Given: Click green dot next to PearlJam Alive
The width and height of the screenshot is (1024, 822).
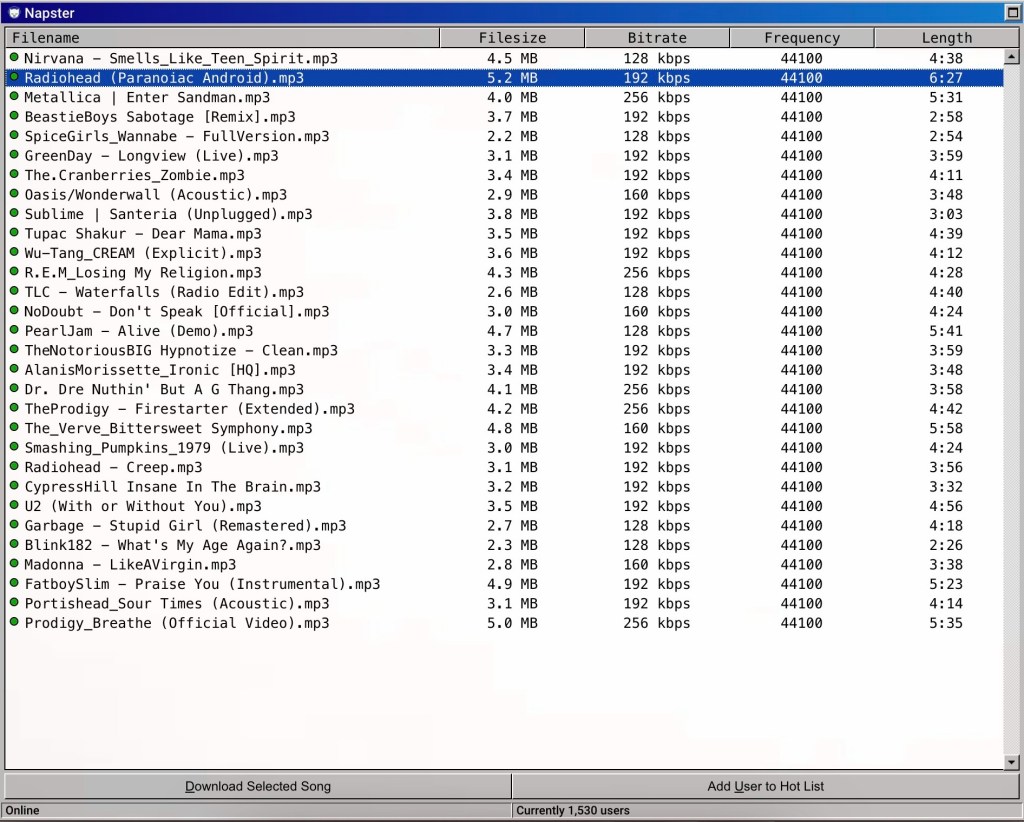Looking at the screenshot, I should (14, 330).
